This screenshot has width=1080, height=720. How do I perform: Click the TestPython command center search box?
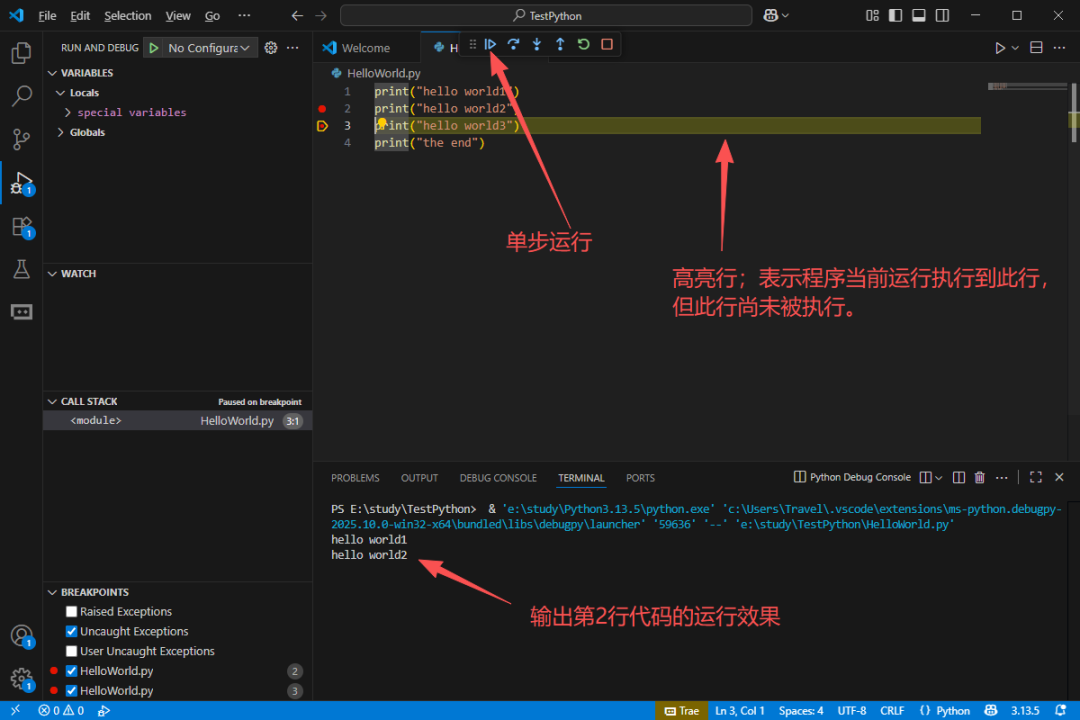(x=546, y=15)
